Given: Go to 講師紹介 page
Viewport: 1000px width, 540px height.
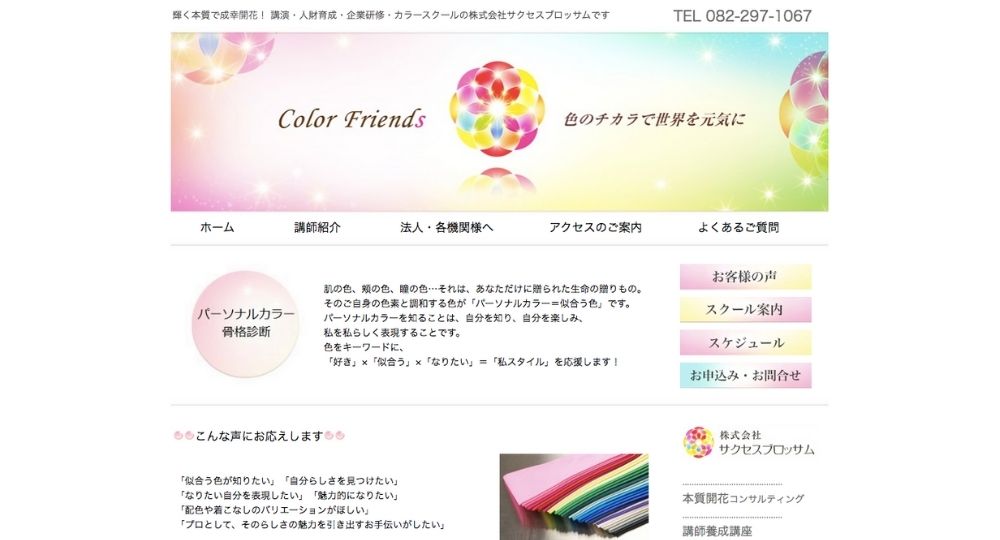Looking at the screenshot, I should coord(317,228).
